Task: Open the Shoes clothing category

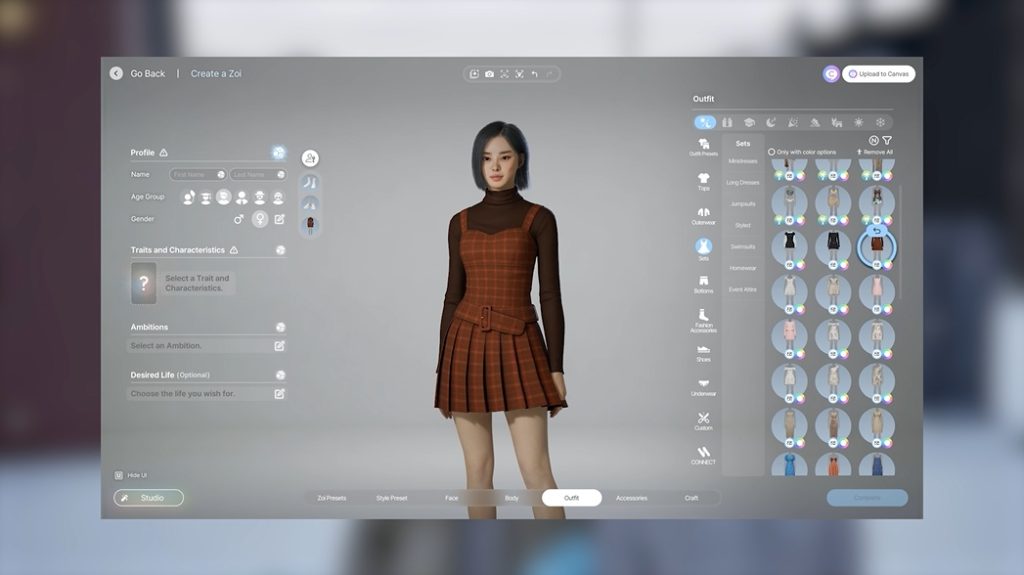Action: click(x=703, y=353)
